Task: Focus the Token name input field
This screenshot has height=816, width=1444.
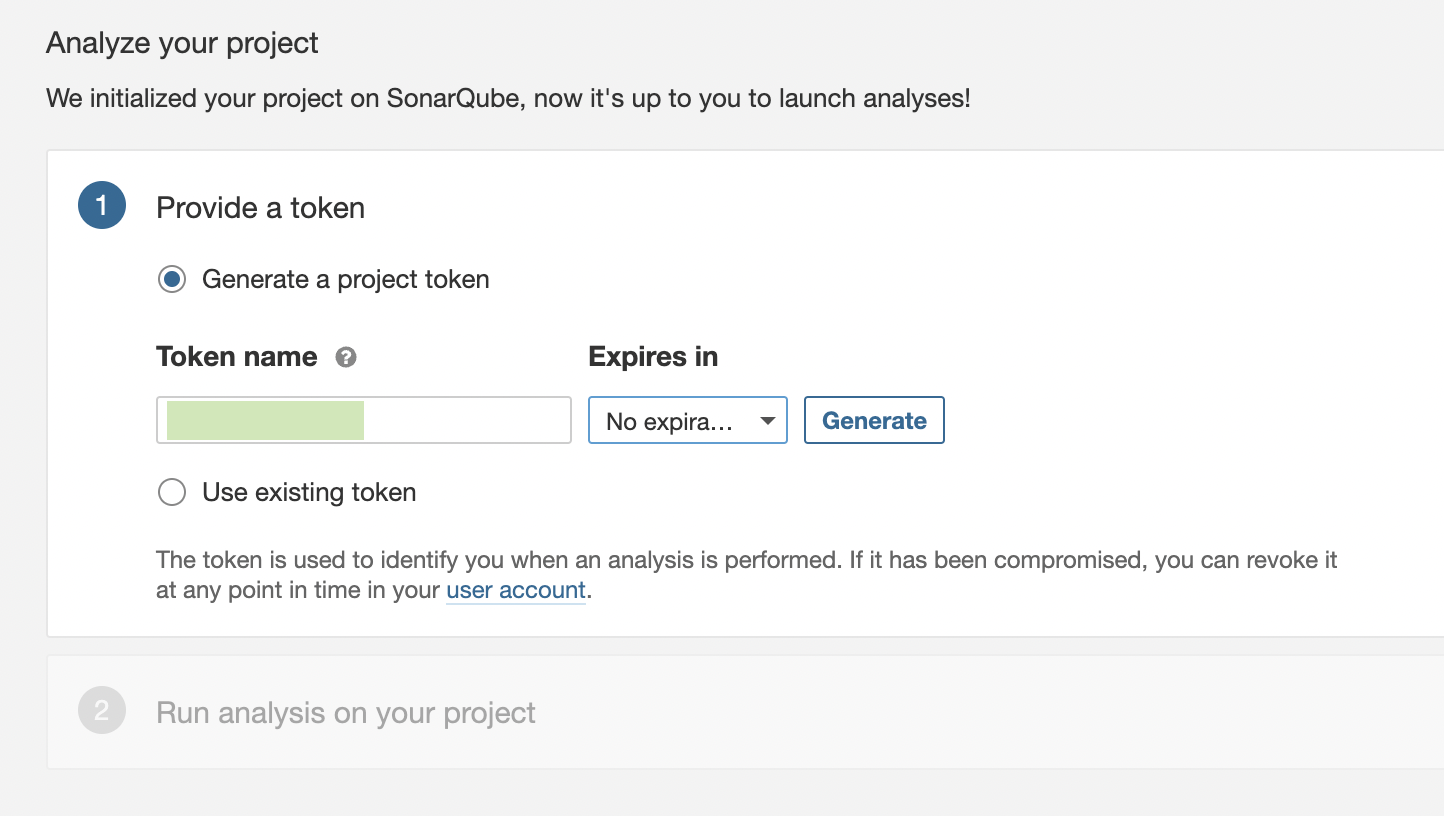Action: 466,421
